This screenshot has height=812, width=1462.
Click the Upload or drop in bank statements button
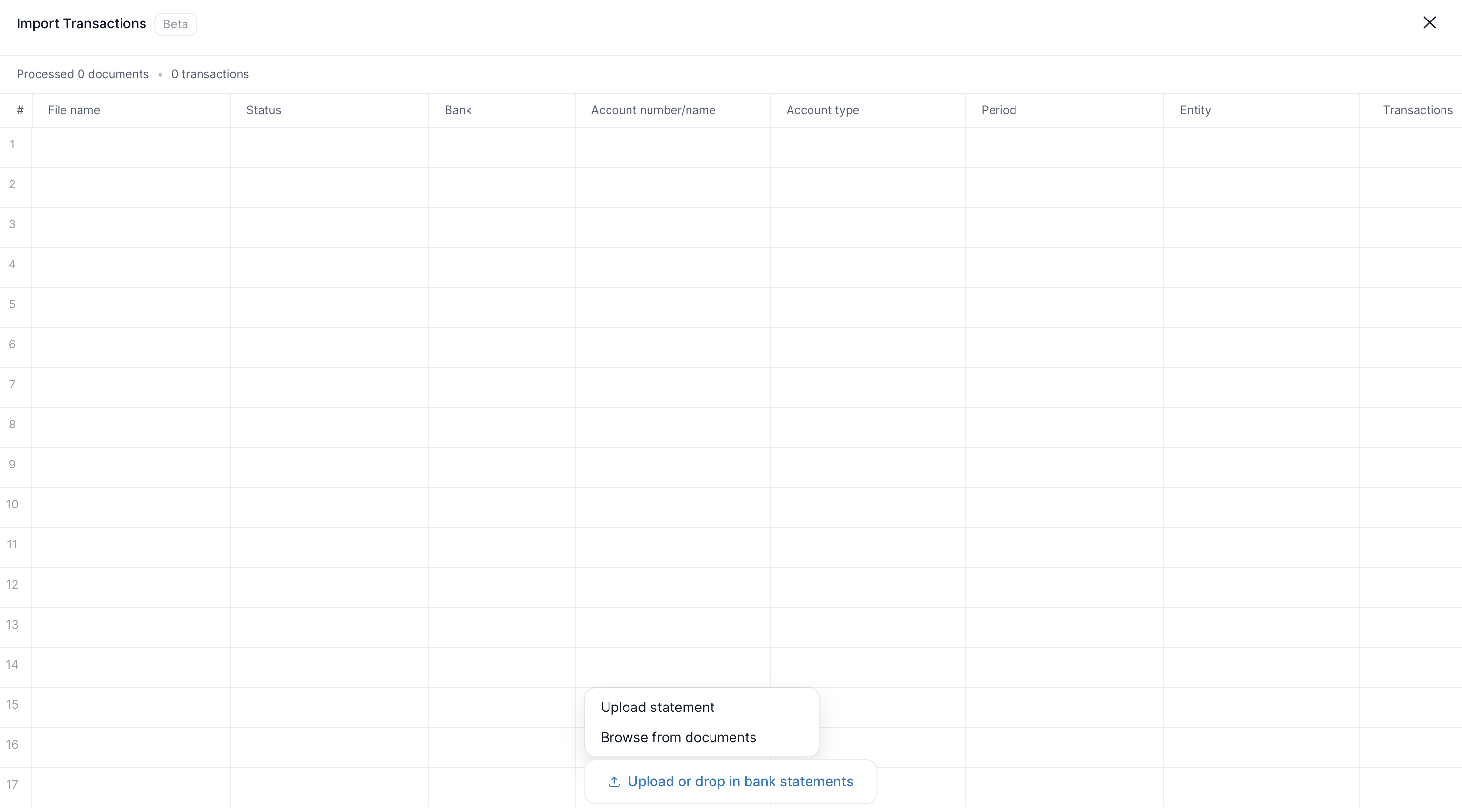731,781
